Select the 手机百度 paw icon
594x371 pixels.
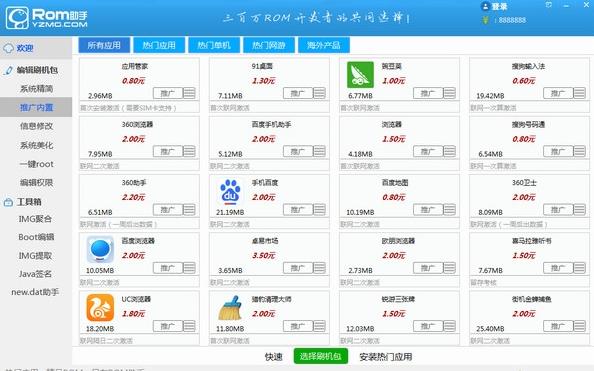click(230, 191)
